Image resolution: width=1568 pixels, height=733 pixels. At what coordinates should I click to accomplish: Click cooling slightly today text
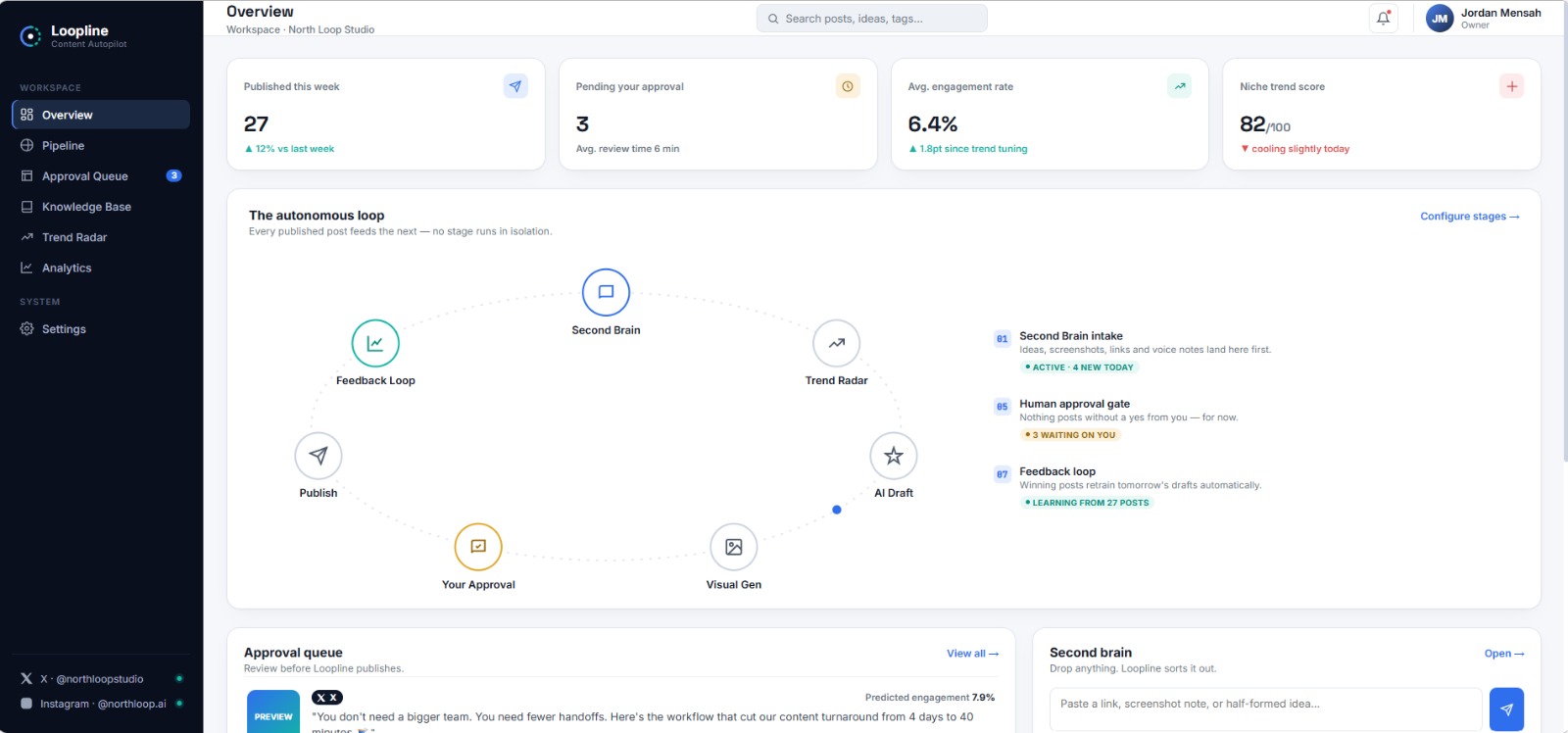point(1295,149)
